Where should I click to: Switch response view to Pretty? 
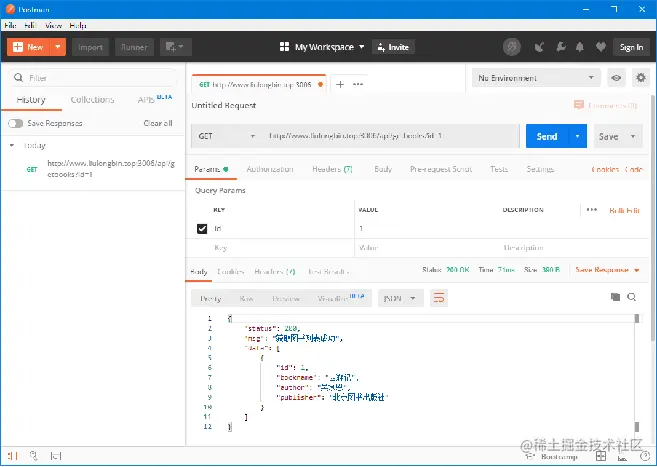point(211,299)
